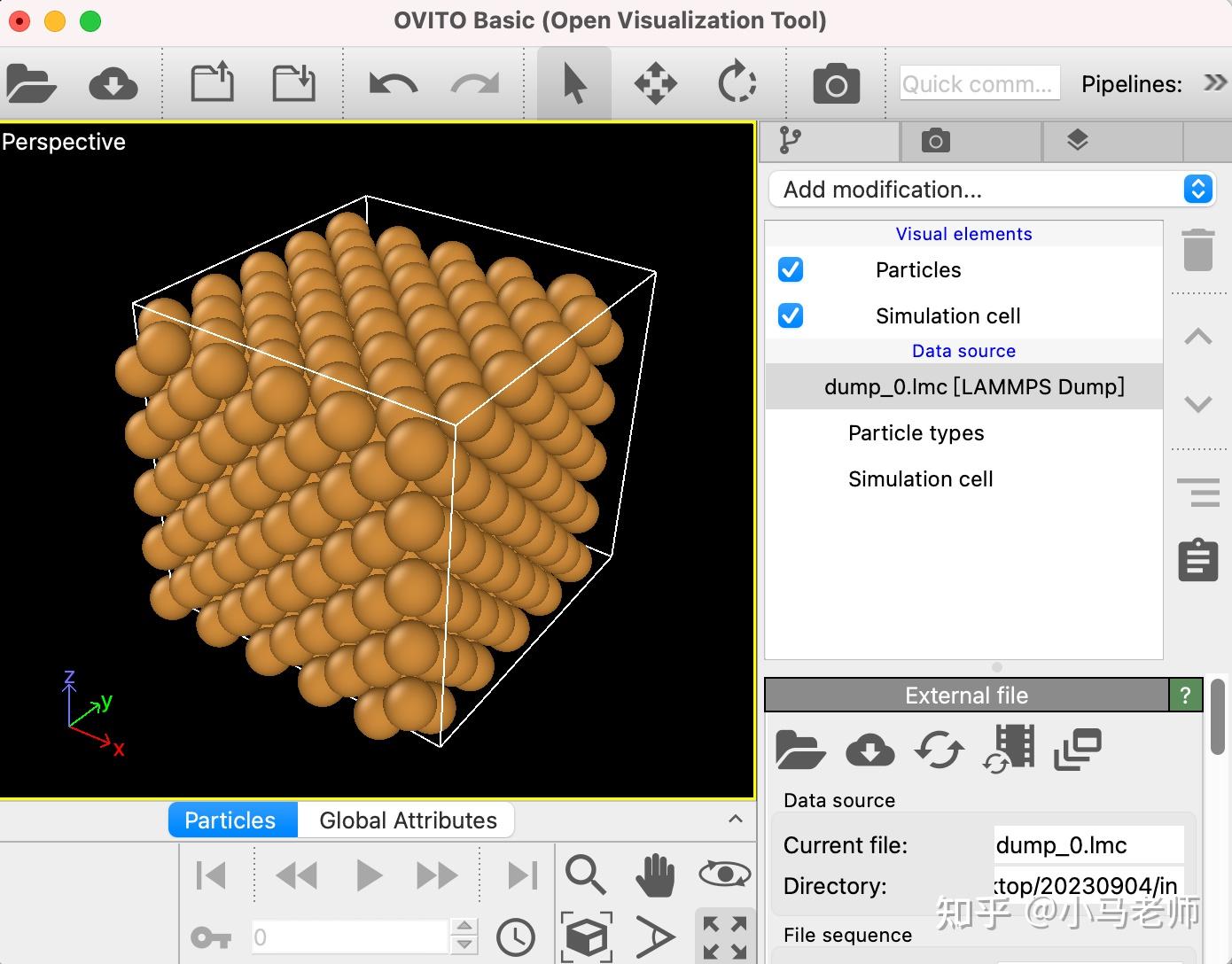
Task: Click the orbit camera eye icon
Action: click(x=724, y=875)
